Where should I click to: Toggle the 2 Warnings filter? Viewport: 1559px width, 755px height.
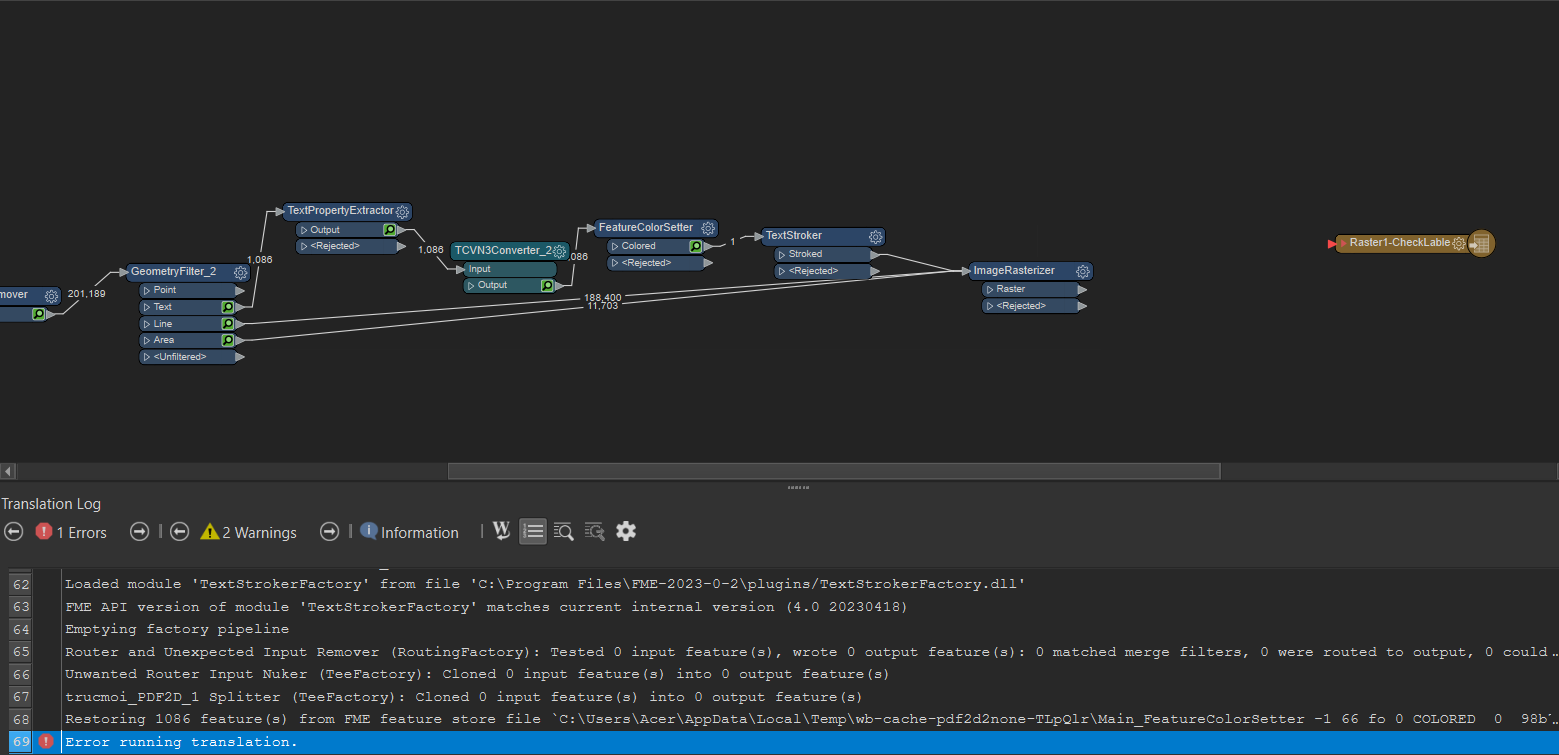[249, 532]
